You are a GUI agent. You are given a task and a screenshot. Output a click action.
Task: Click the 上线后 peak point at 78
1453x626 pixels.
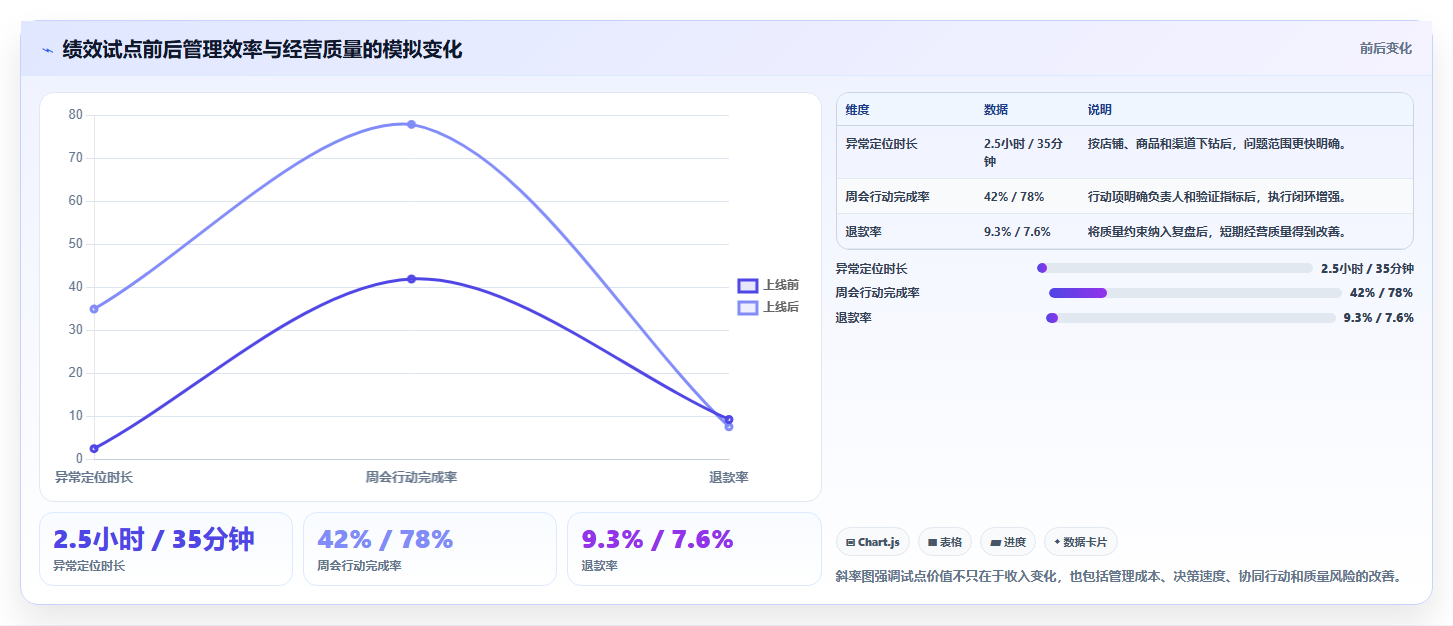[x=411, y=124]
